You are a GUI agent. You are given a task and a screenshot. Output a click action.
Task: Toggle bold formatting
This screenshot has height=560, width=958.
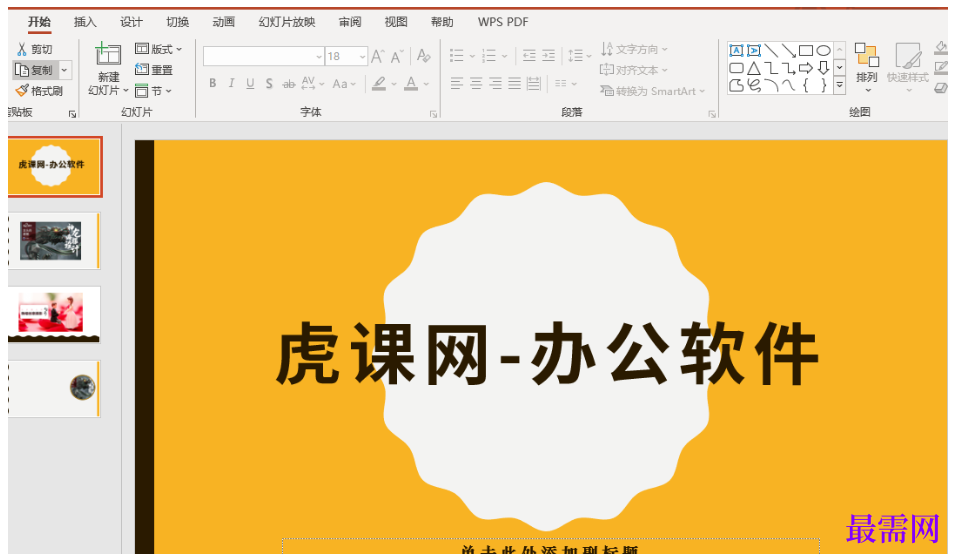point(212,84)
